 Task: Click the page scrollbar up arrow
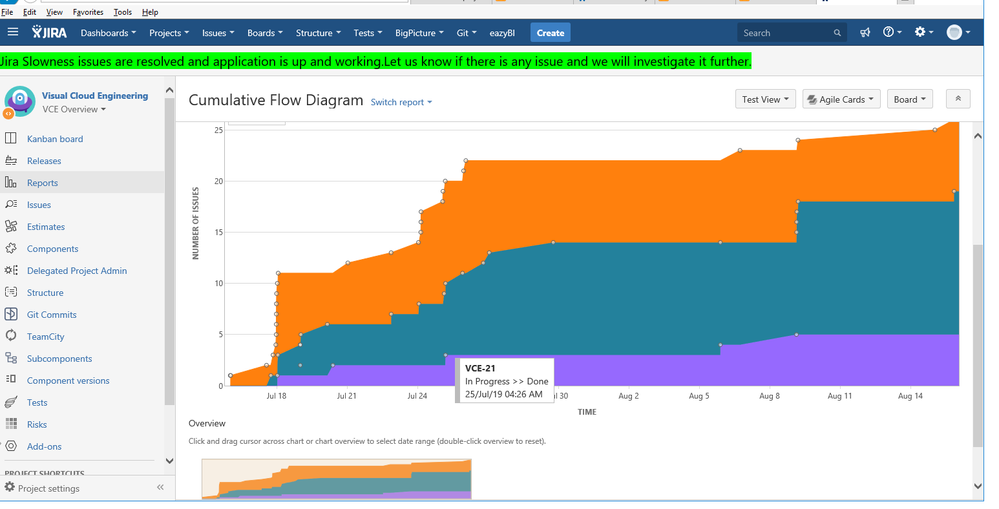coord(978,136)
